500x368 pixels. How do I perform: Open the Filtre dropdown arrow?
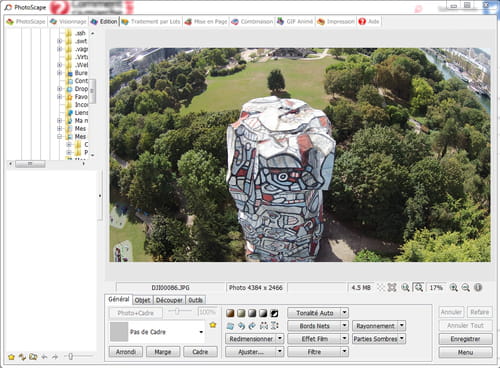click(345, 352)
